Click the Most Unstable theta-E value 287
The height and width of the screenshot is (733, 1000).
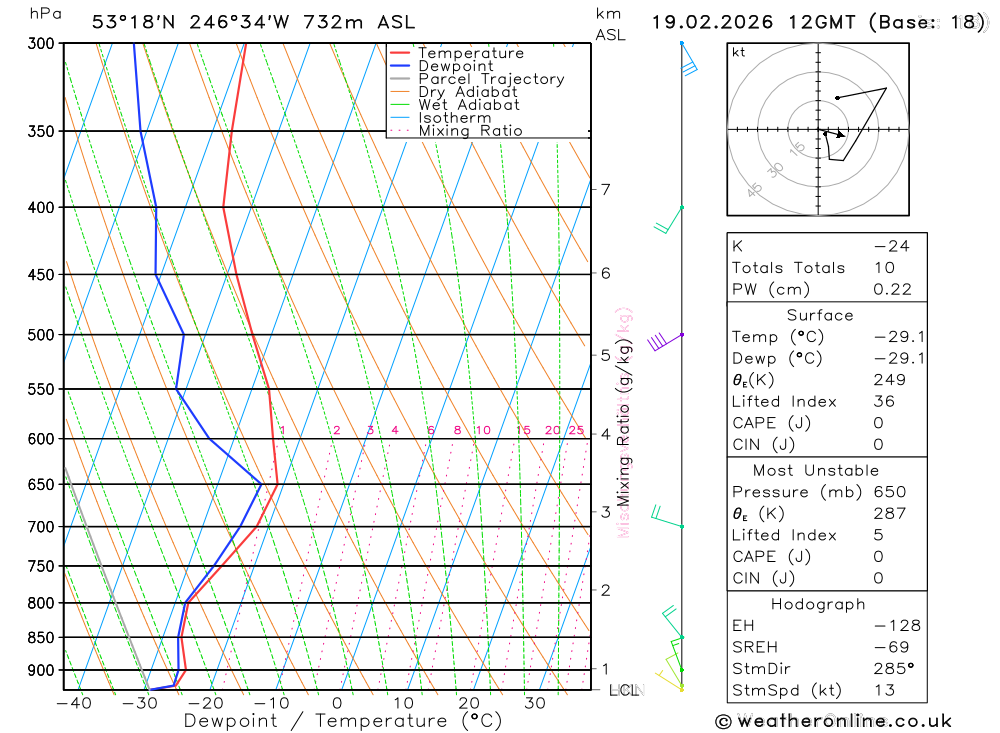[x=890, y=514]
